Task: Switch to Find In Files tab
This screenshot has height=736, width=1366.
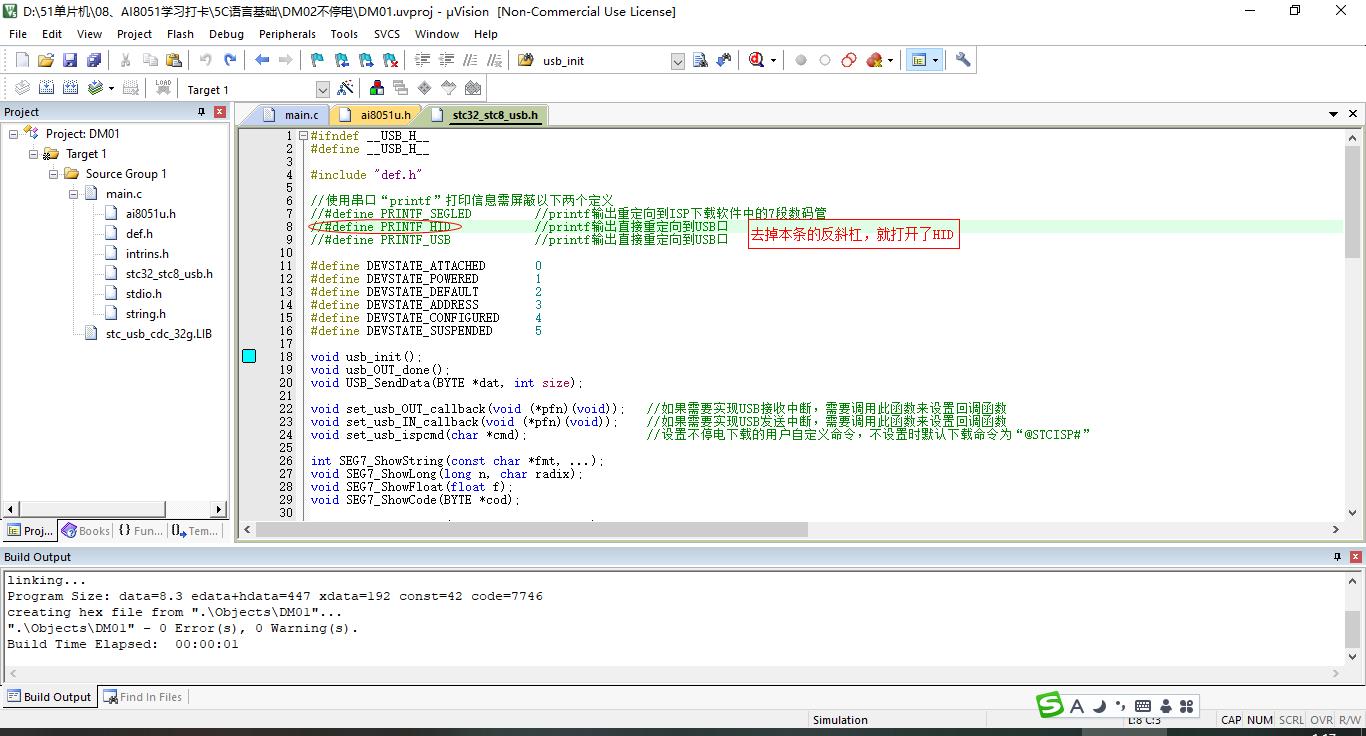Action: 142,697
